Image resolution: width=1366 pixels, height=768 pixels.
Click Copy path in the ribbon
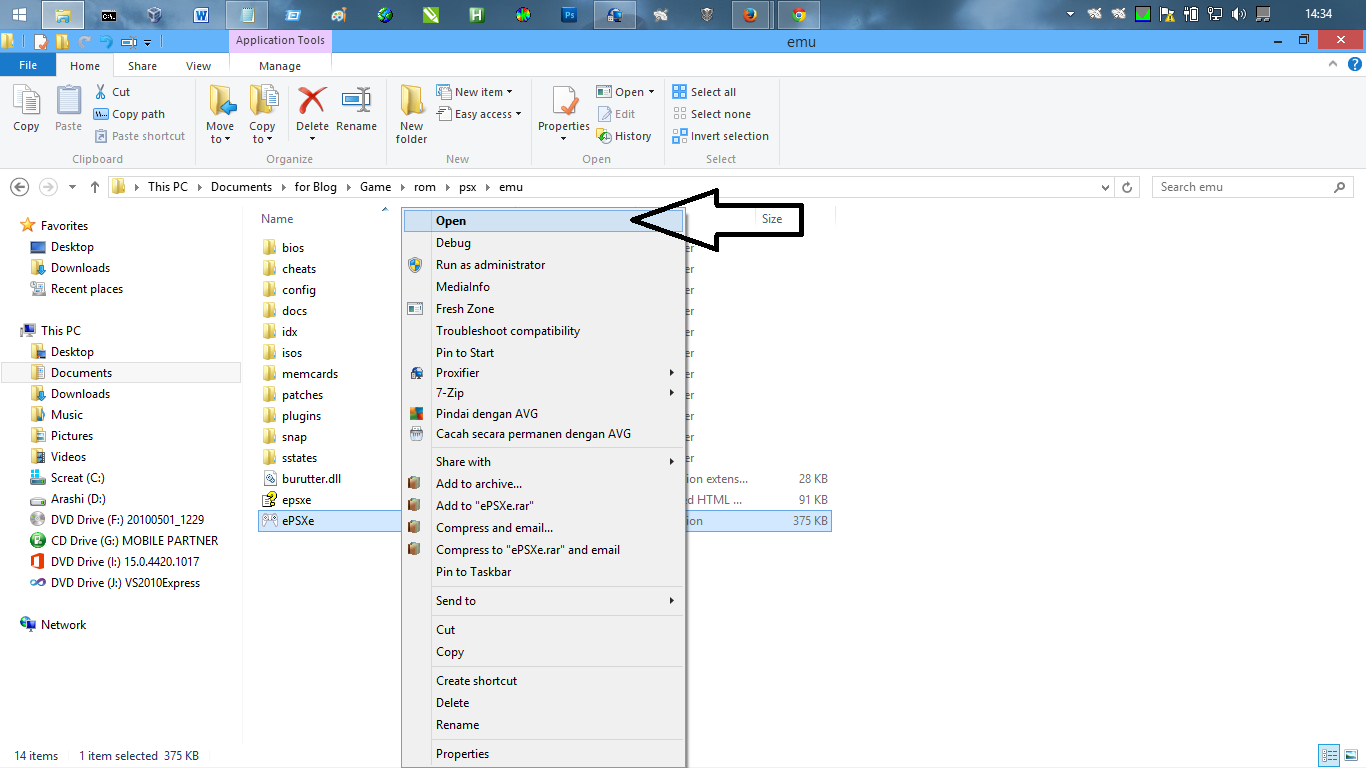[x=129, y=114]
